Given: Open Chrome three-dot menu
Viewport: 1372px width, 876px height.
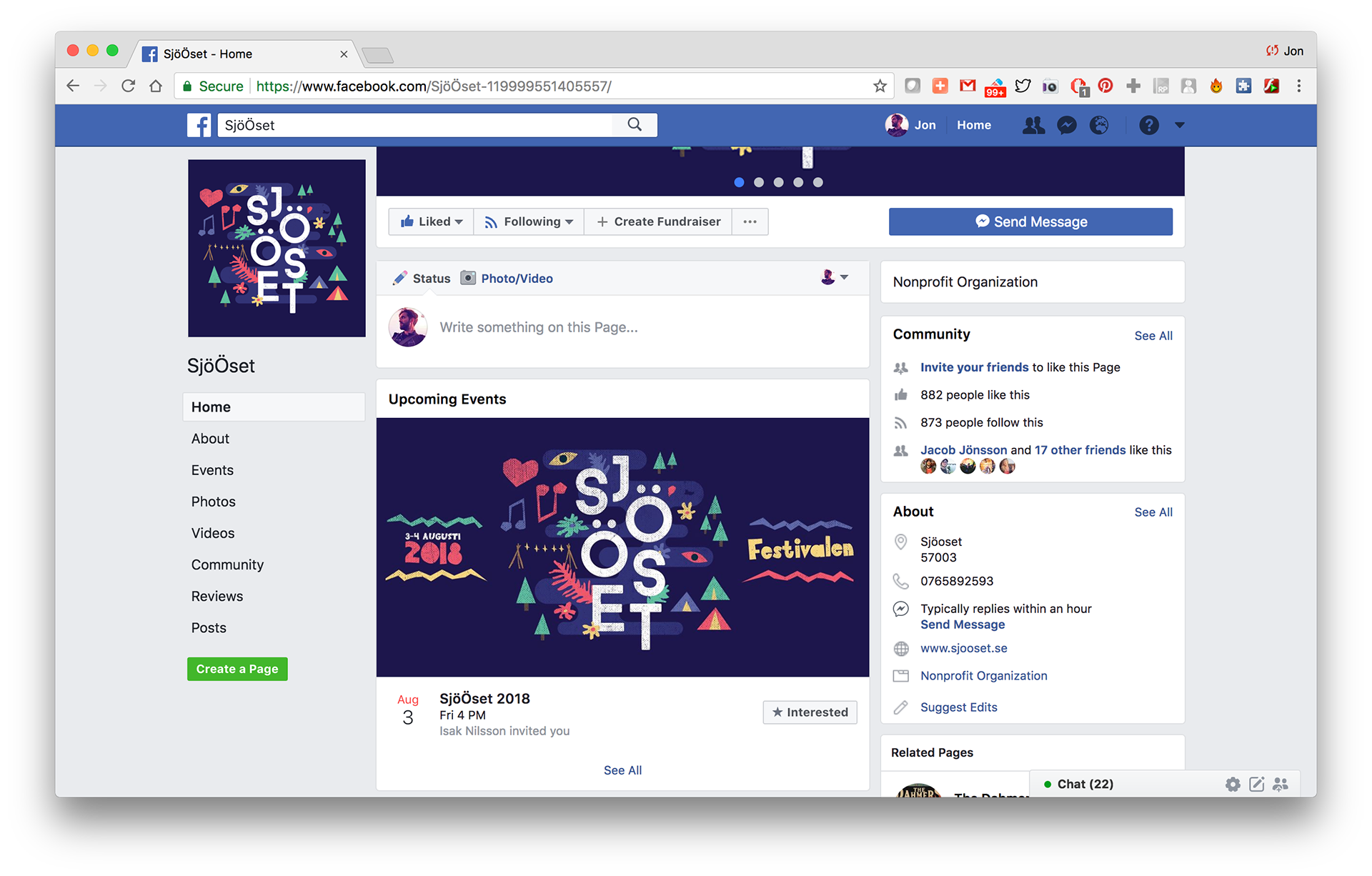Looking at the screenshot, I should (1299, 86).
